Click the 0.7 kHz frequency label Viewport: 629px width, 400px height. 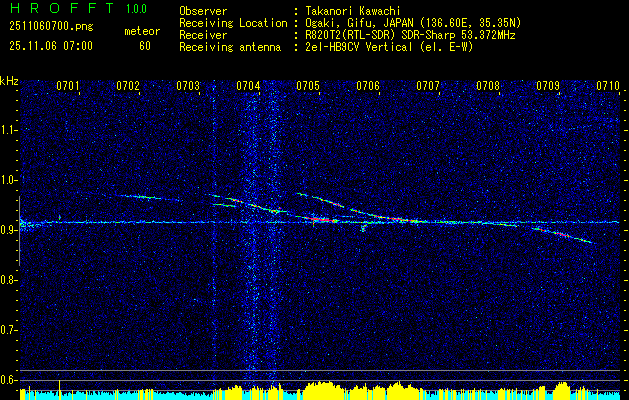pos(7,330)
